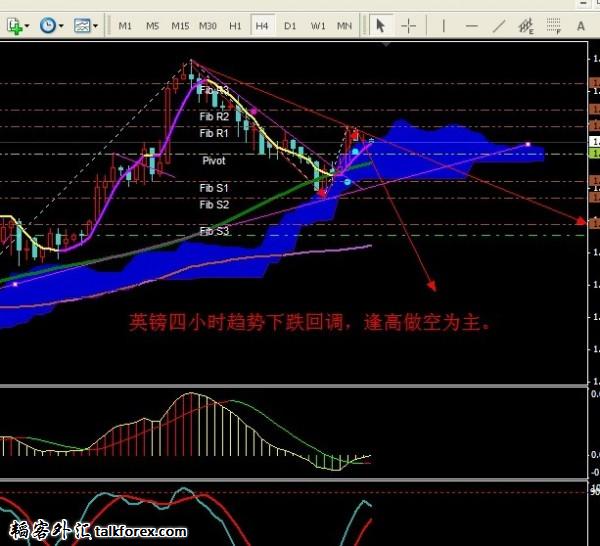Switch to the MN monthly timeframe
600x546 pixels.
tap(344, 26)
